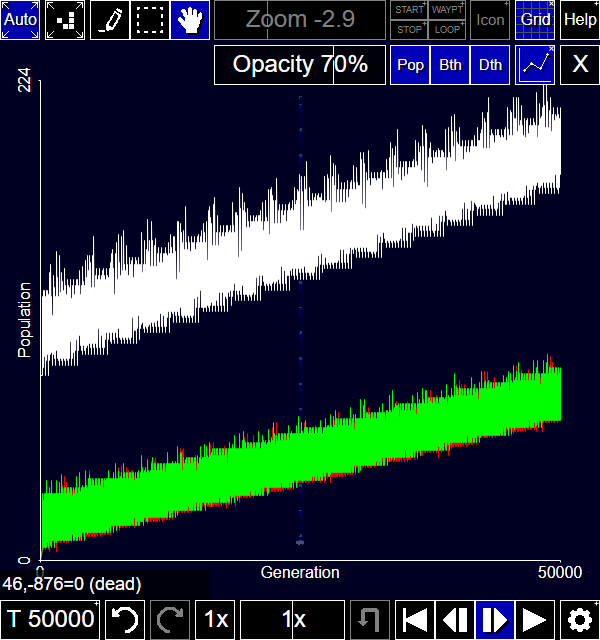Click the 1x step size button
Screen dimensions: 600x640
pyautogui.click(x=215, y=620)
